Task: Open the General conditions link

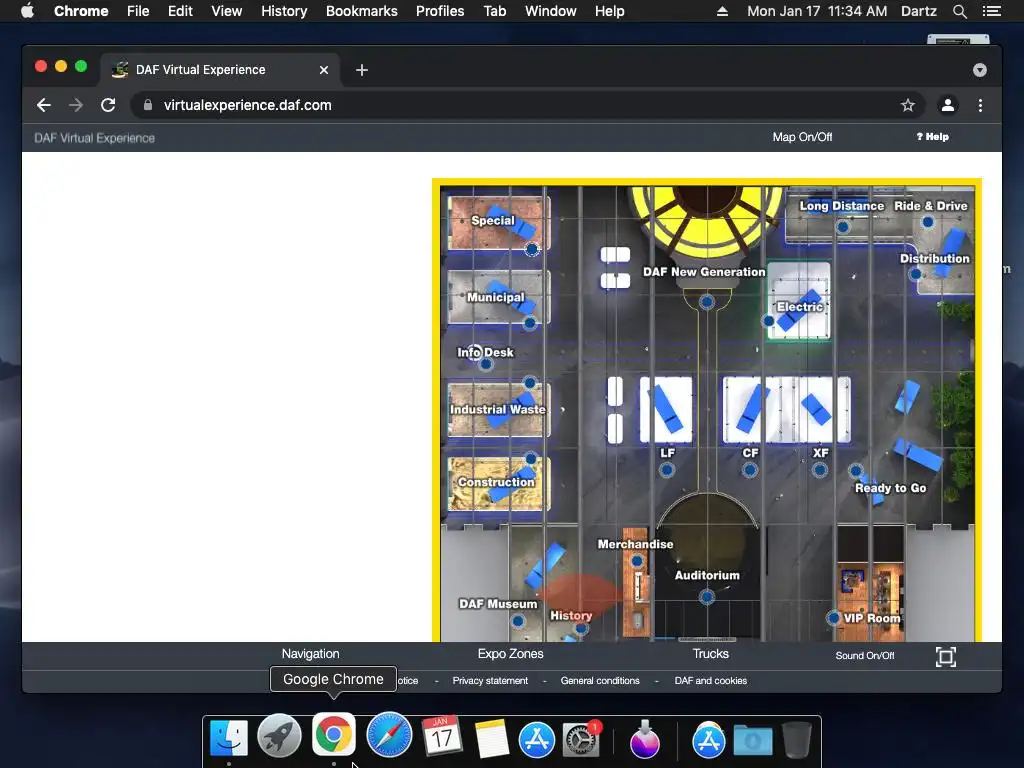Action: 600,680
